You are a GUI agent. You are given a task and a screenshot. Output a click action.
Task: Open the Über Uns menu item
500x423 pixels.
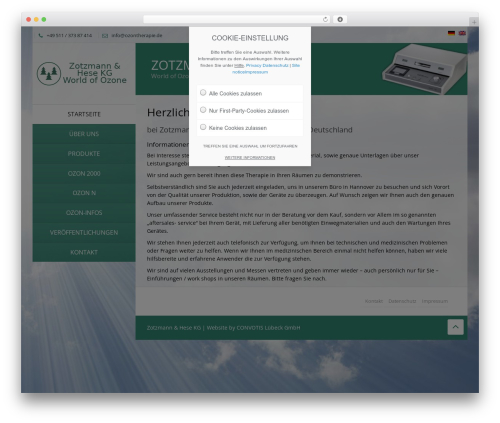(84, 134)
